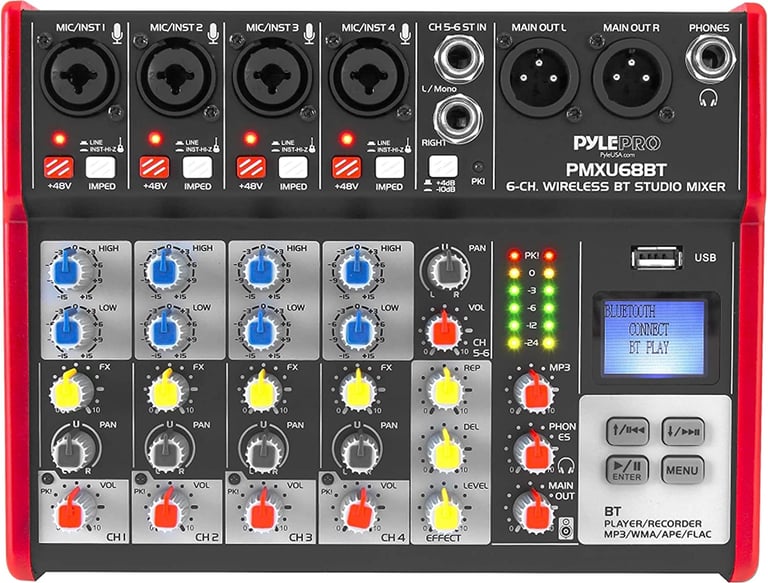Click the channel 2 yellow FX knob

pos(167,389)
